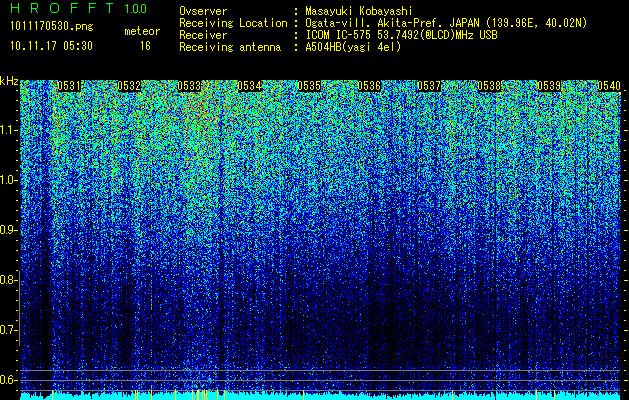Click the 0533 time marker
Viewport: 629px width, 400px height.
pyautogui.click(x=189, y=86)
